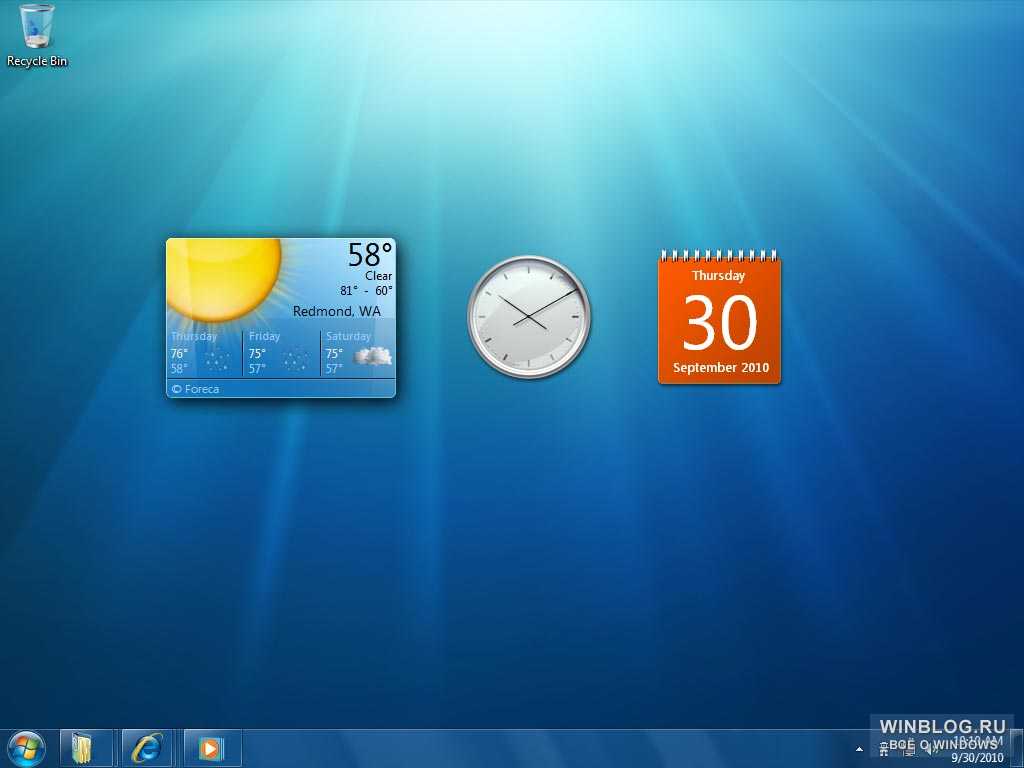This screenshot has width=1024, height=768.
Task: Click the Redmond, WA location link
Action: (x=336, y=312)
